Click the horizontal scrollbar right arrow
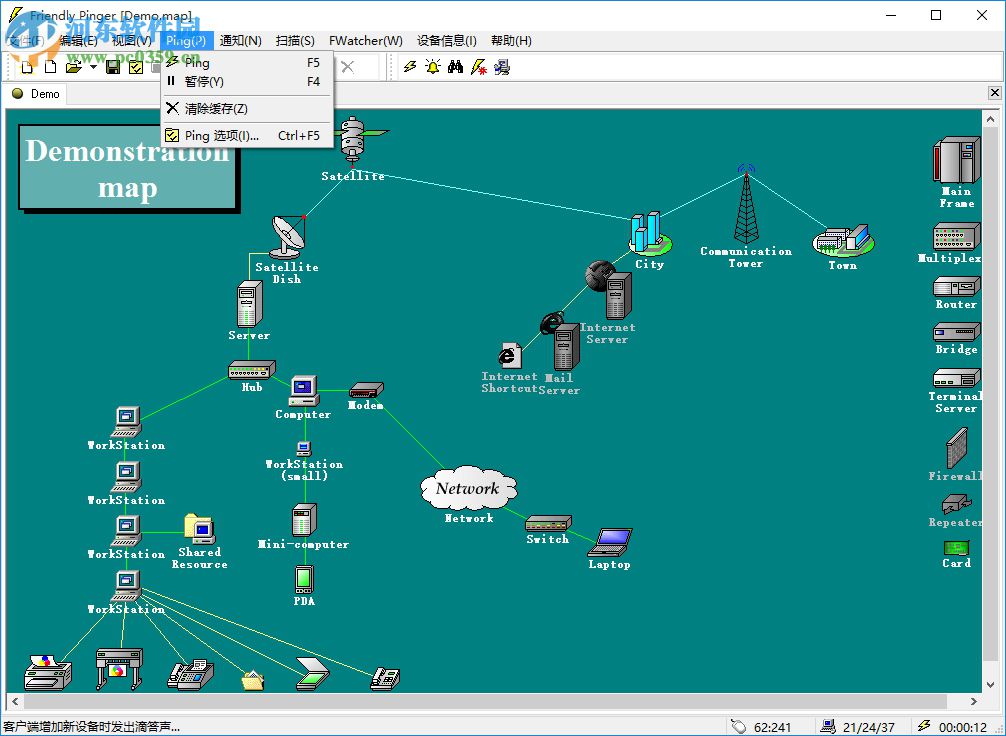This screenshot has width=1006, height=736. click(x=974, y=701)
